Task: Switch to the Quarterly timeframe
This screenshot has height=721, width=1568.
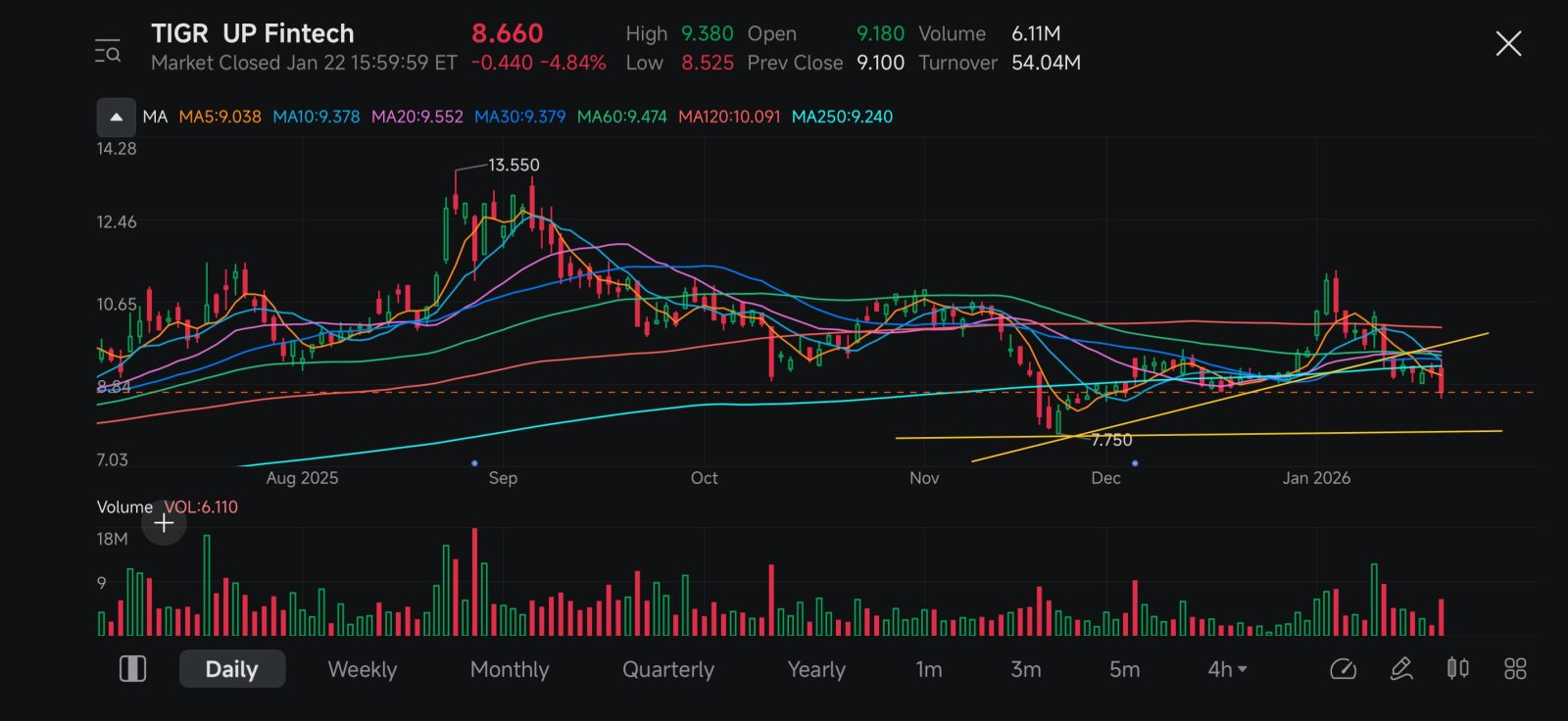Action: (668, 669)
